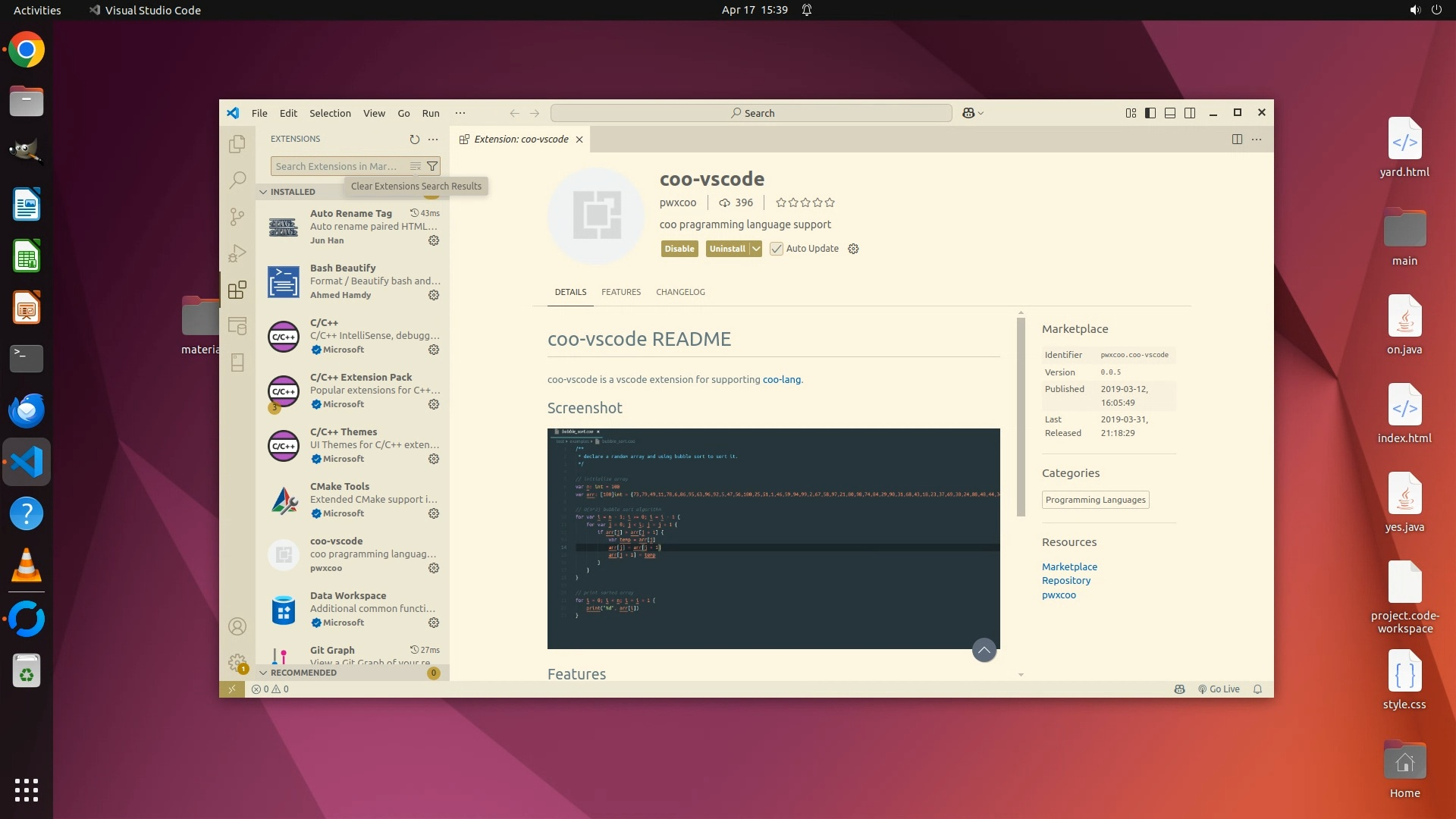Open manage gear for Bash Beautify extension

point(434,295)
